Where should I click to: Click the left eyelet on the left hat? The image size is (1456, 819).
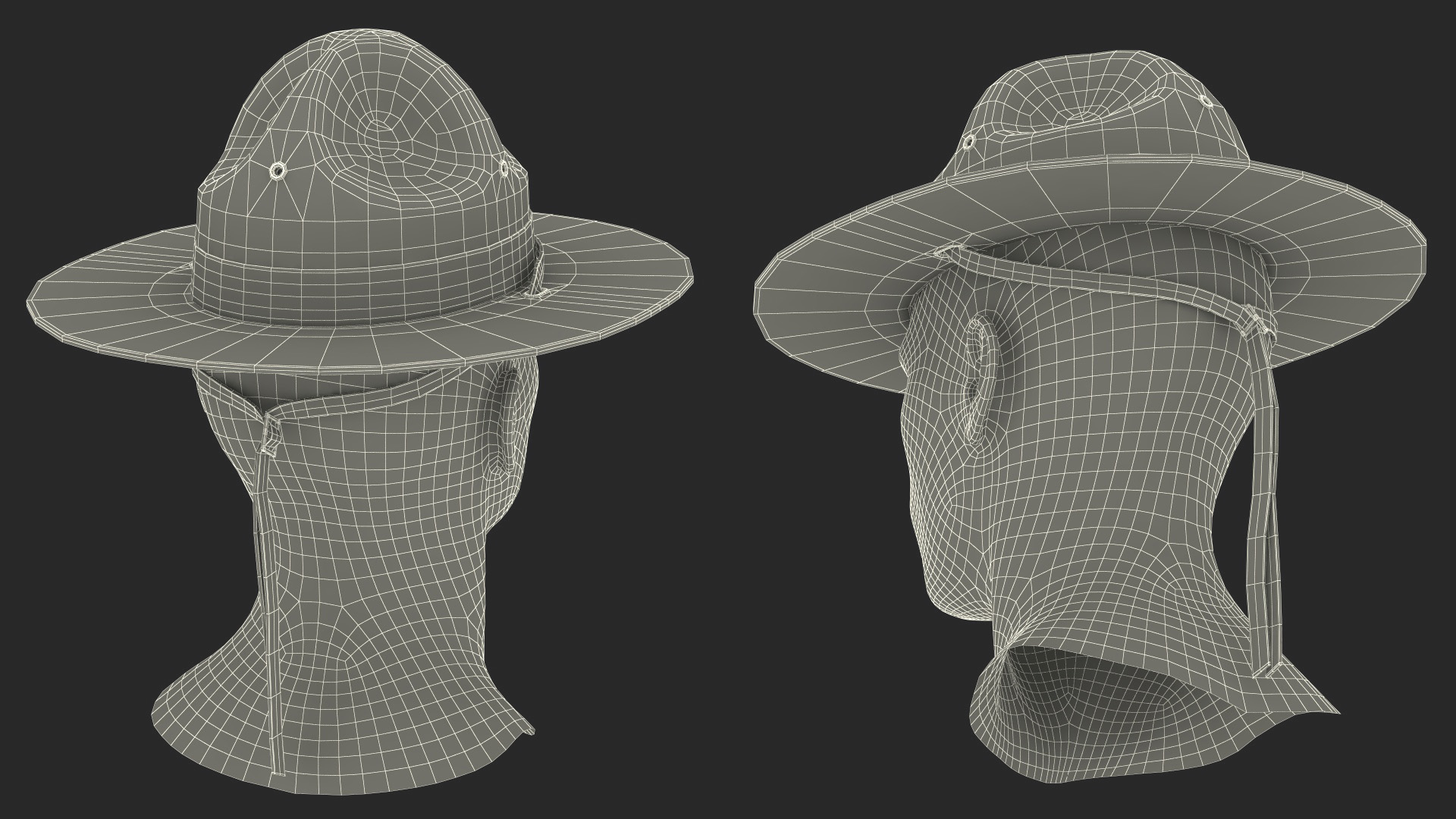tap(278, 170)
